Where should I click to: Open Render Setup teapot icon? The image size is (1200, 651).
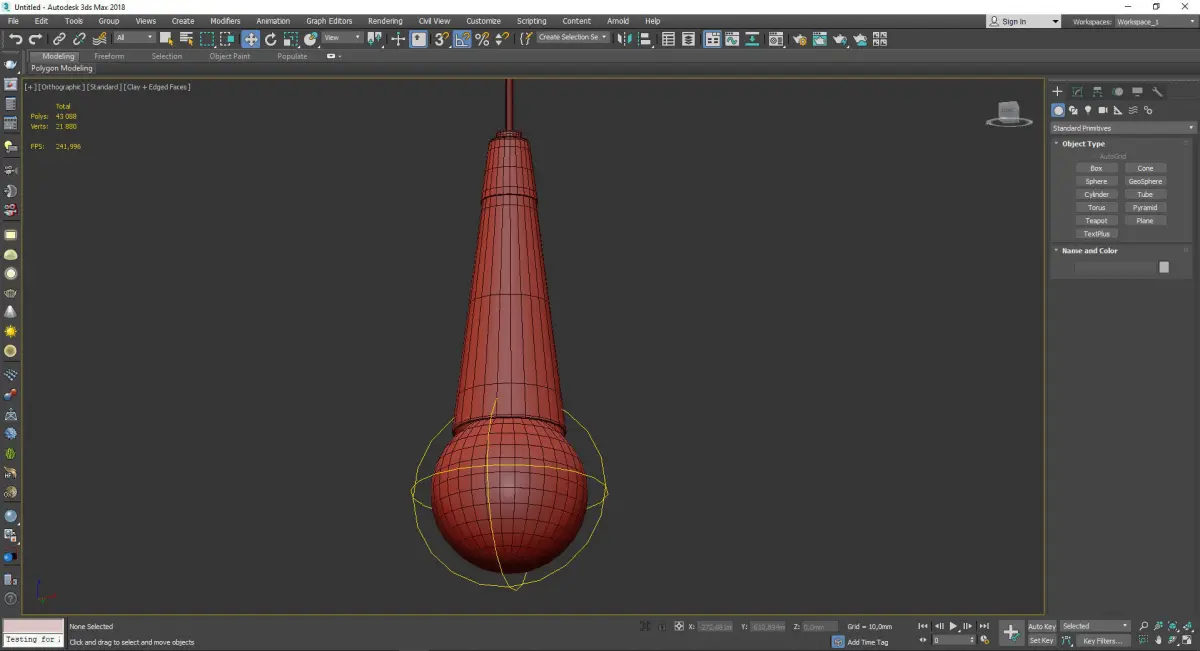coord(800,39)
